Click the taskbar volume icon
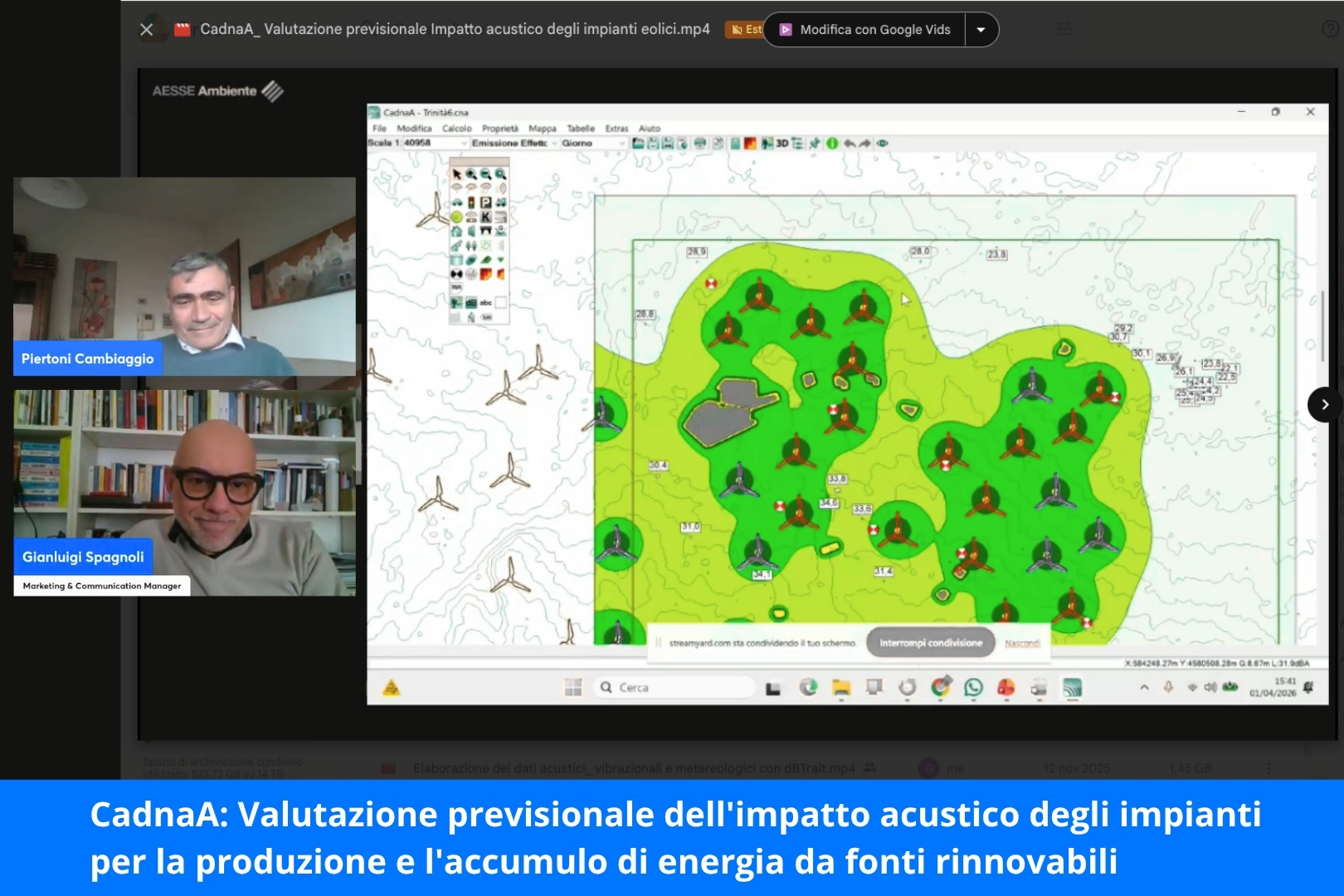Image resolution: width=1344 pixels, height=896 pixels. [x=1210, y=687]
